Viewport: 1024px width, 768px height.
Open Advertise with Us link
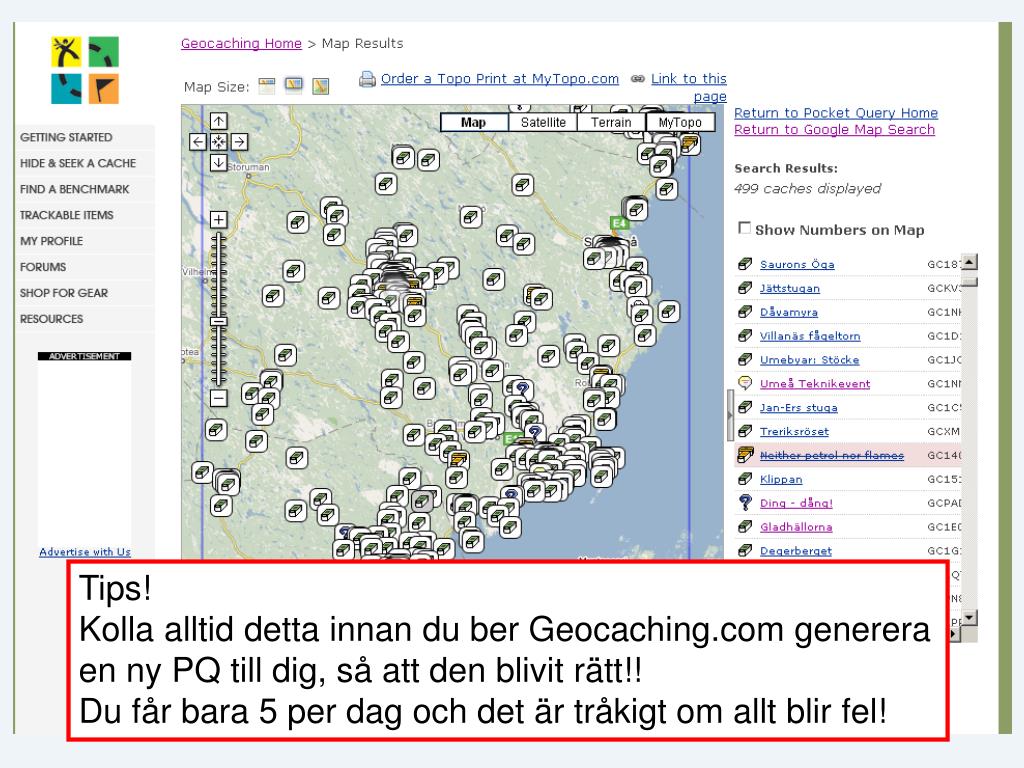point(85,552)
